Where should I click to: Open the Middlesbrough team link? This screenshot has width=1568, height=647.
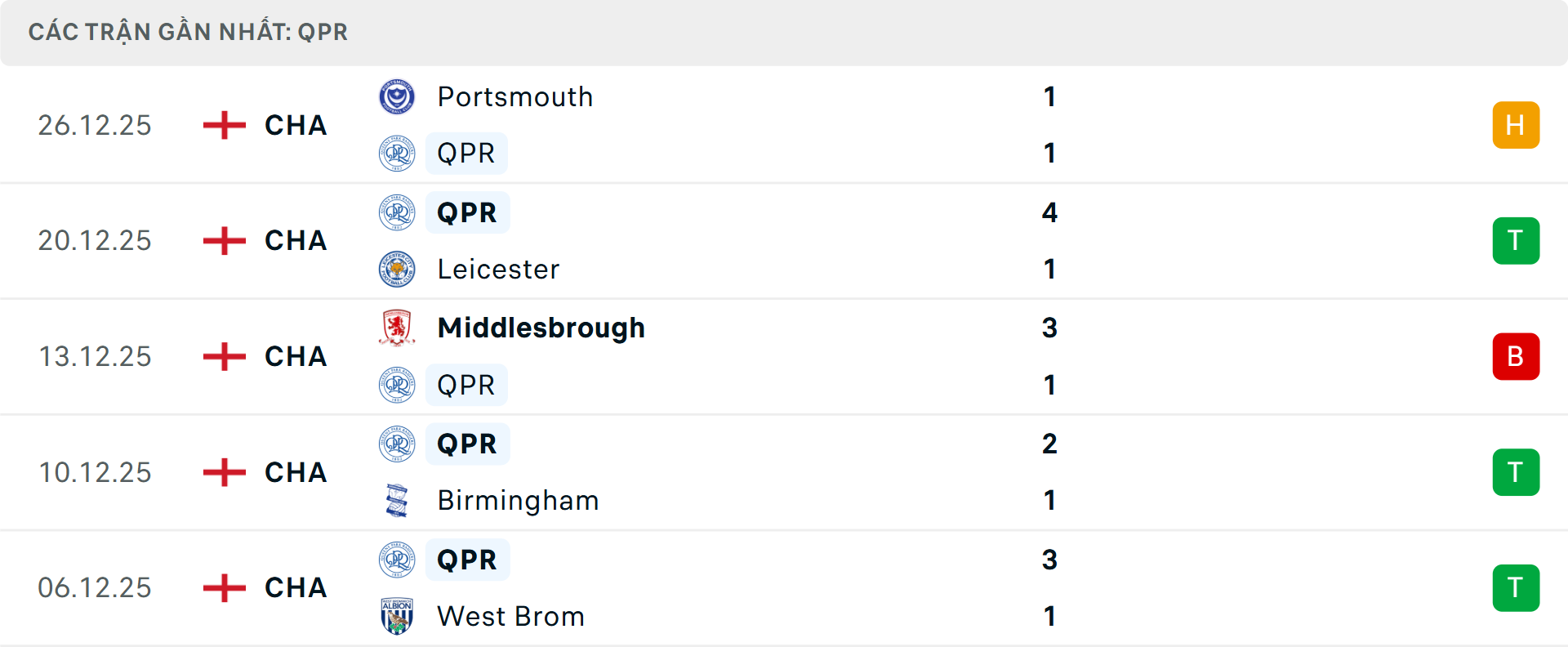point(541,328)
